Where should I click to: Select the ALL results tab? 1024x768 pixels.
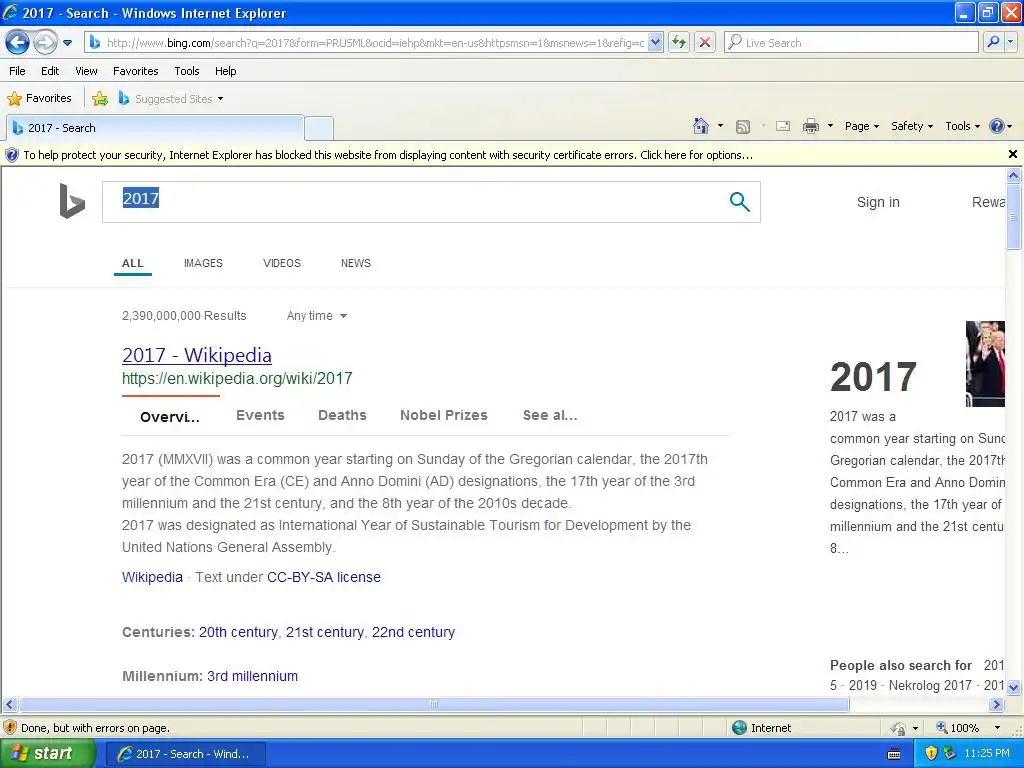tap(133, 263)
